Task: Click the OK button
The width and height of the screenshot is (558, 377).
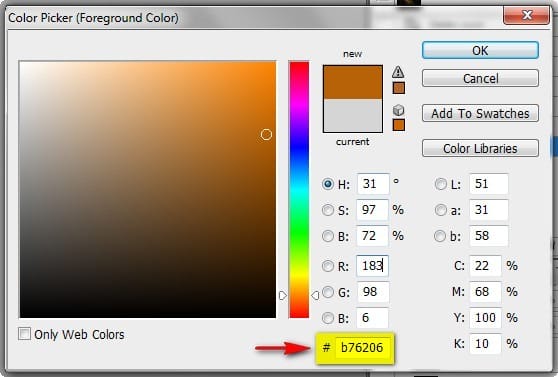Action: click(x=480, y=50)
